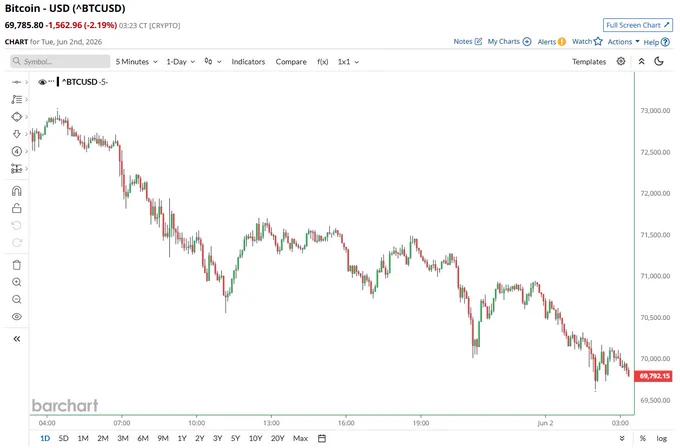Select the 10Y range
Viewport: 680px width, 448px height.
255,438
